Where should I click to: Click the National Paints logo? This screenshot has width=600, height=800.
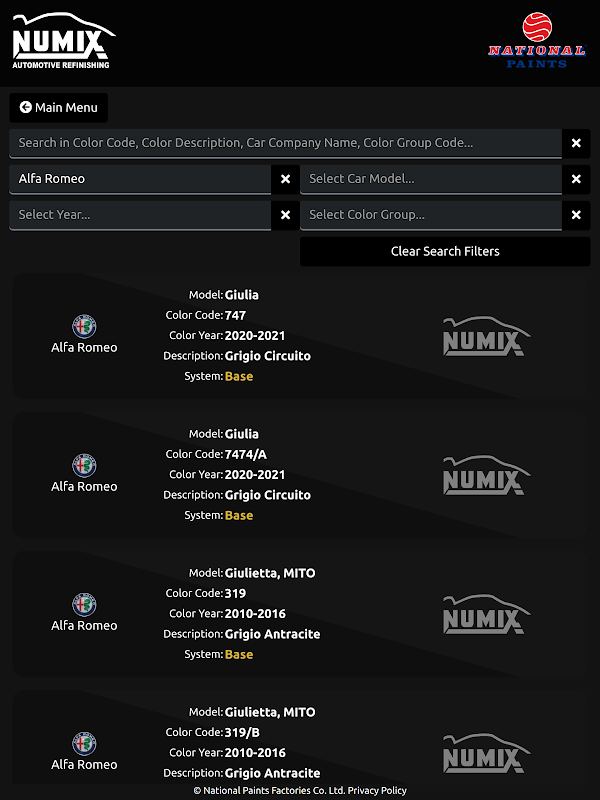537,40
